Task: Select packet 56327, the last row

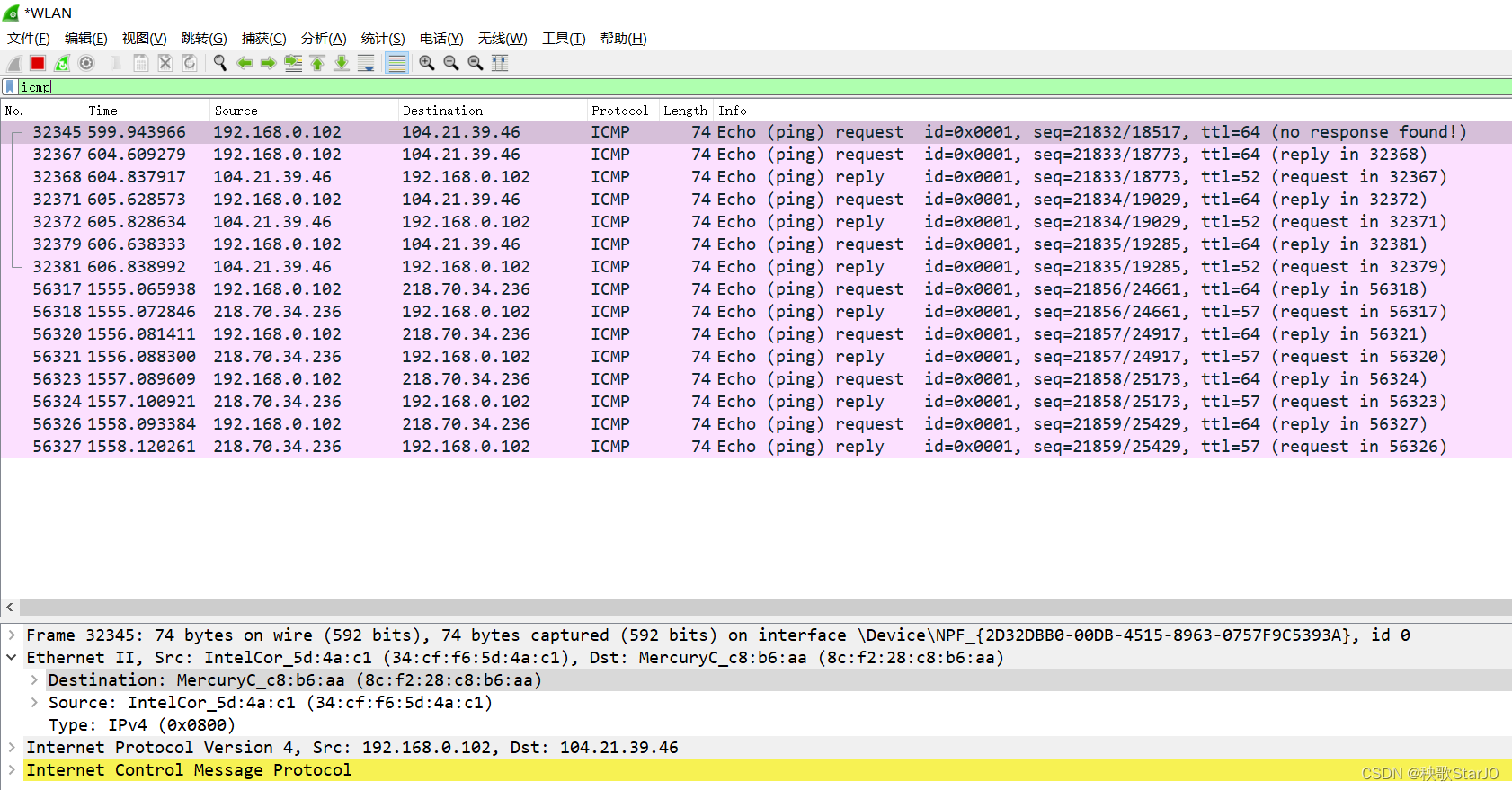Action: point(756,447)
